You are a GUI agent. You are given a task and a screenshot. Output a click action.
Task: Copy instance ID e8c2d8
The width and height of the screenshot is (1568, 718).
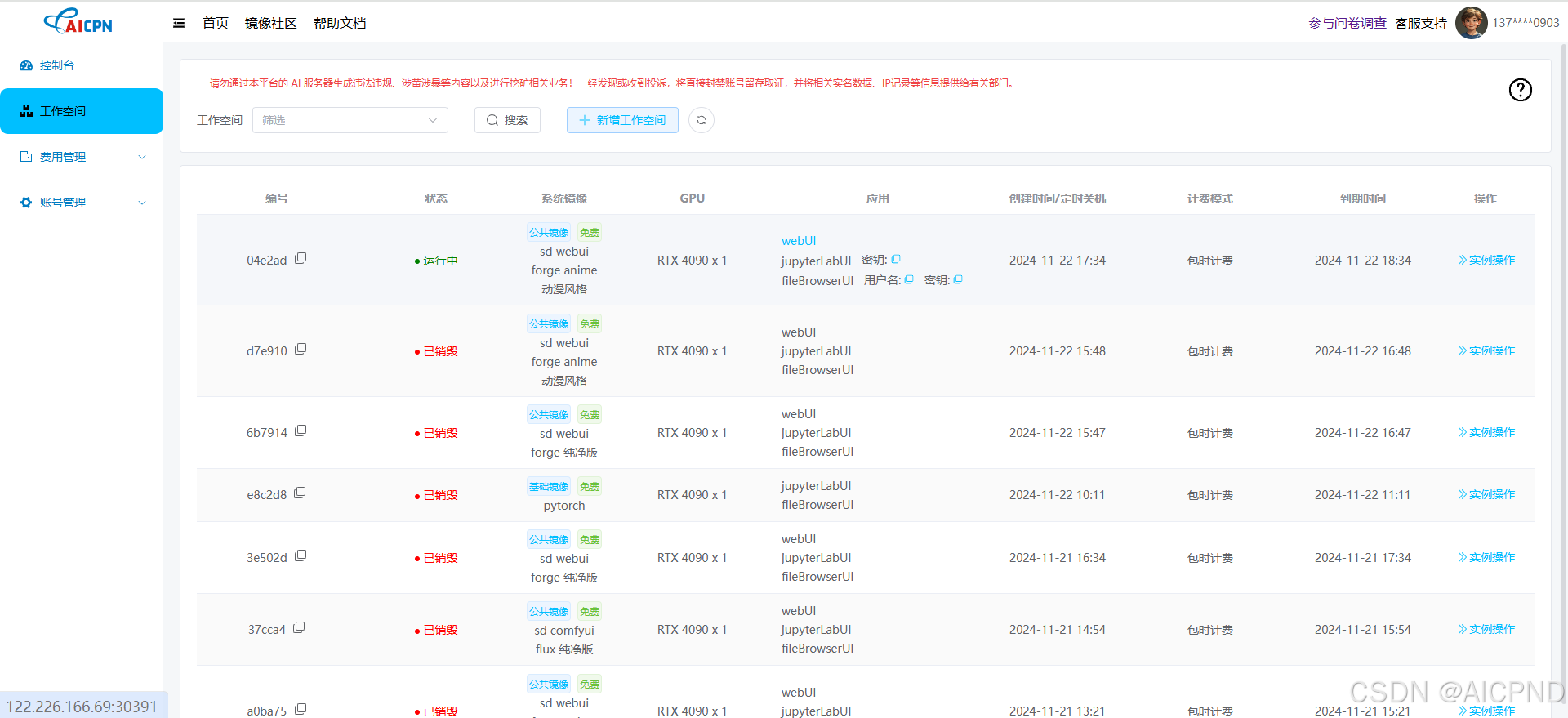(300, 493)
